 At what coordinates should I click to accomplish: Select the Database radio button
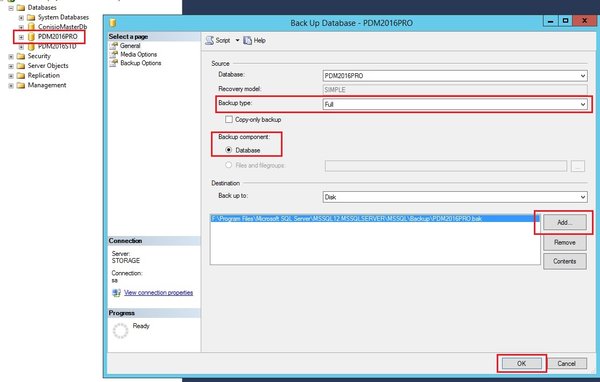tap(228, 150)
